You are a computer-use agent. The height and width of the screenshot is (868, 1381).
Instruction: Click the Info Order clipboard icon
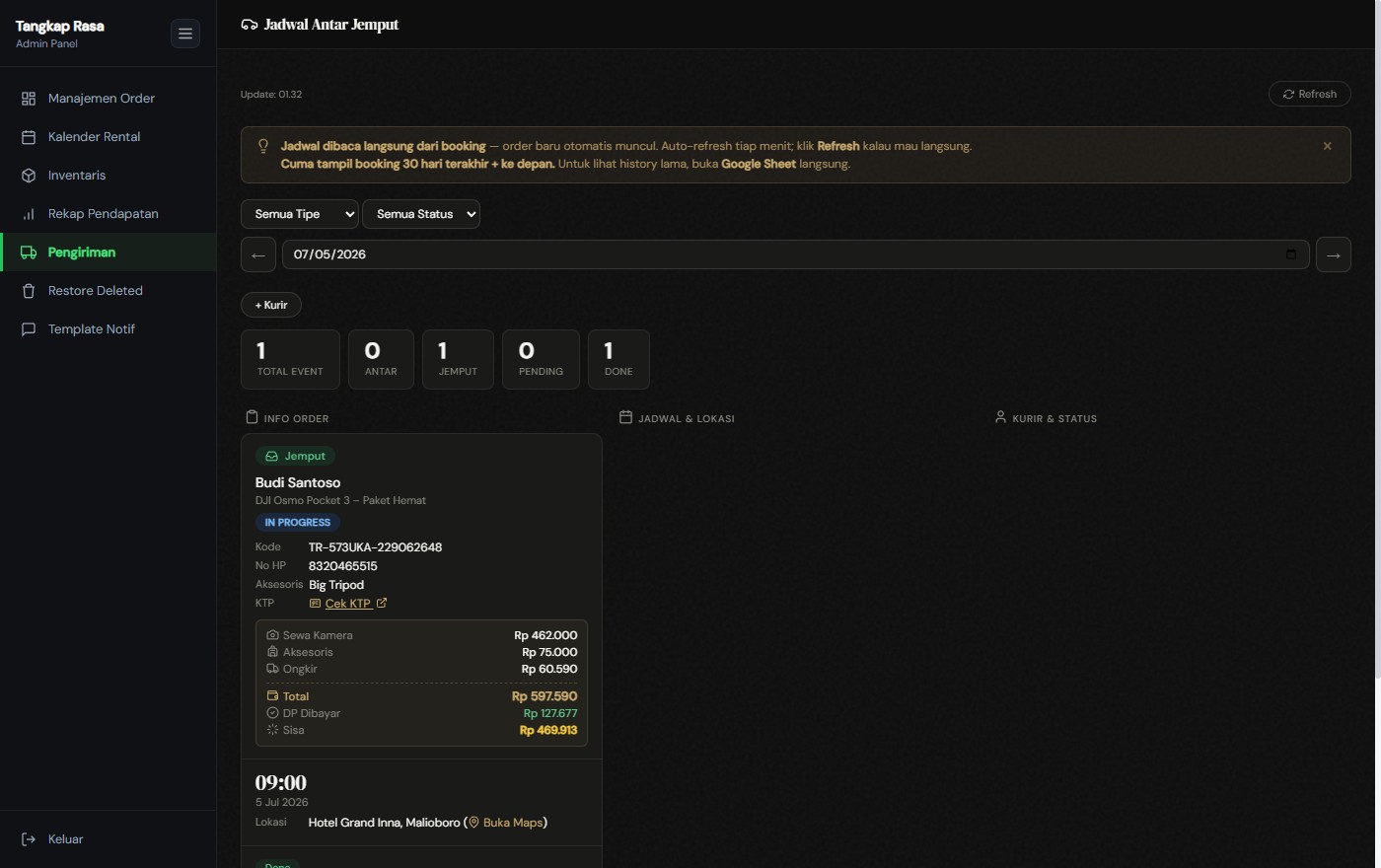click(x=252, y=417)
